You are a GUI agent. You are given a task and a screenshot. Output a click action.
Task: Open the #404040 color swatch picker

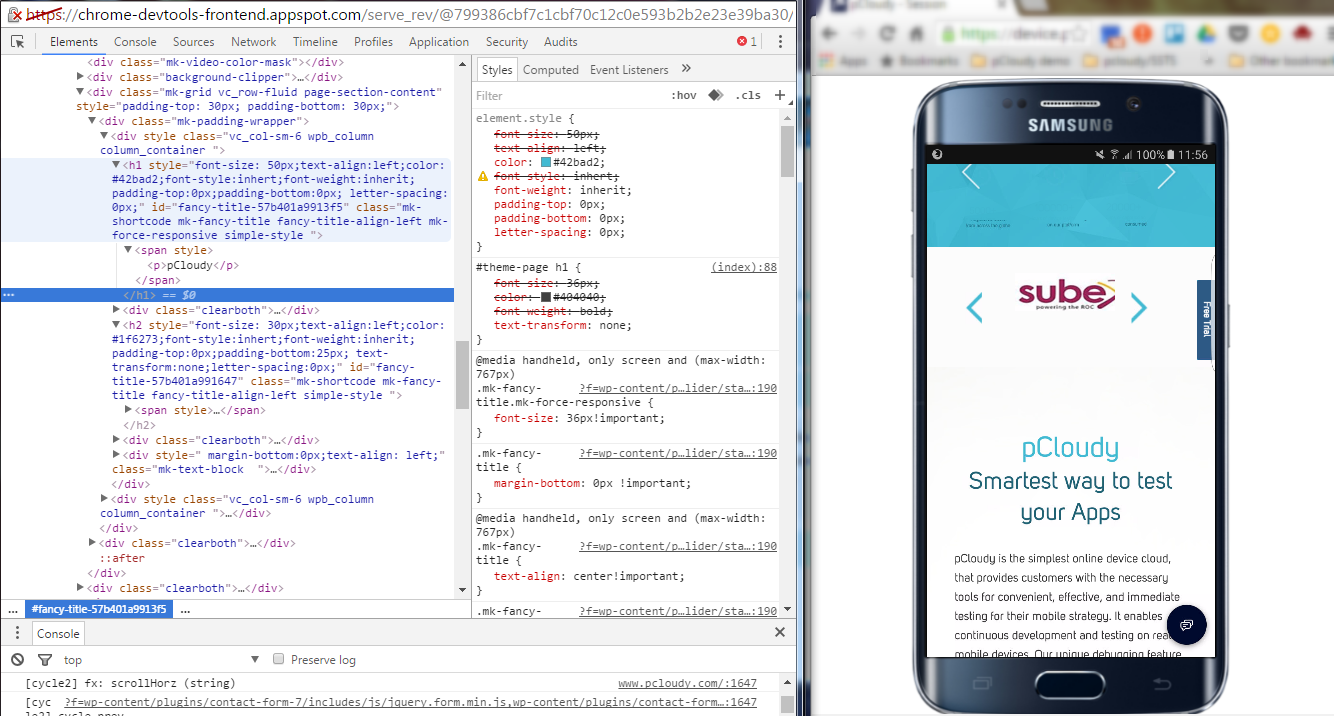point(545,297)
